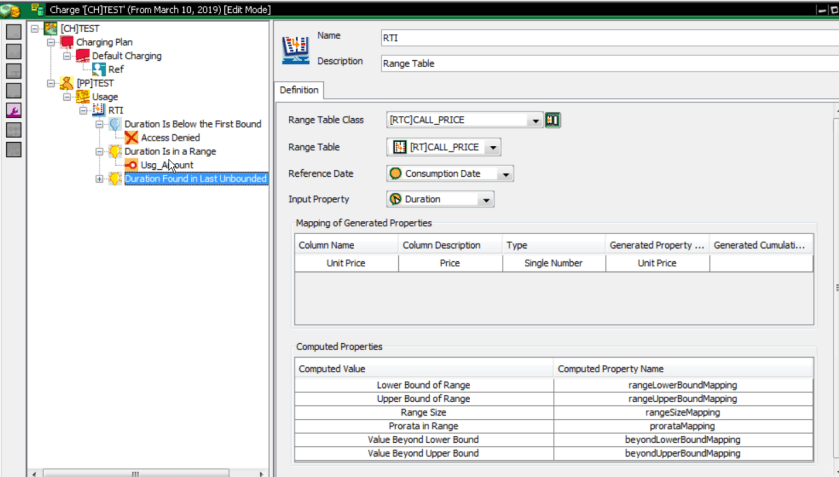Click the top gray square in left sidebar
The height and width of the screenshot is (477, 839).
click(14, 31)
